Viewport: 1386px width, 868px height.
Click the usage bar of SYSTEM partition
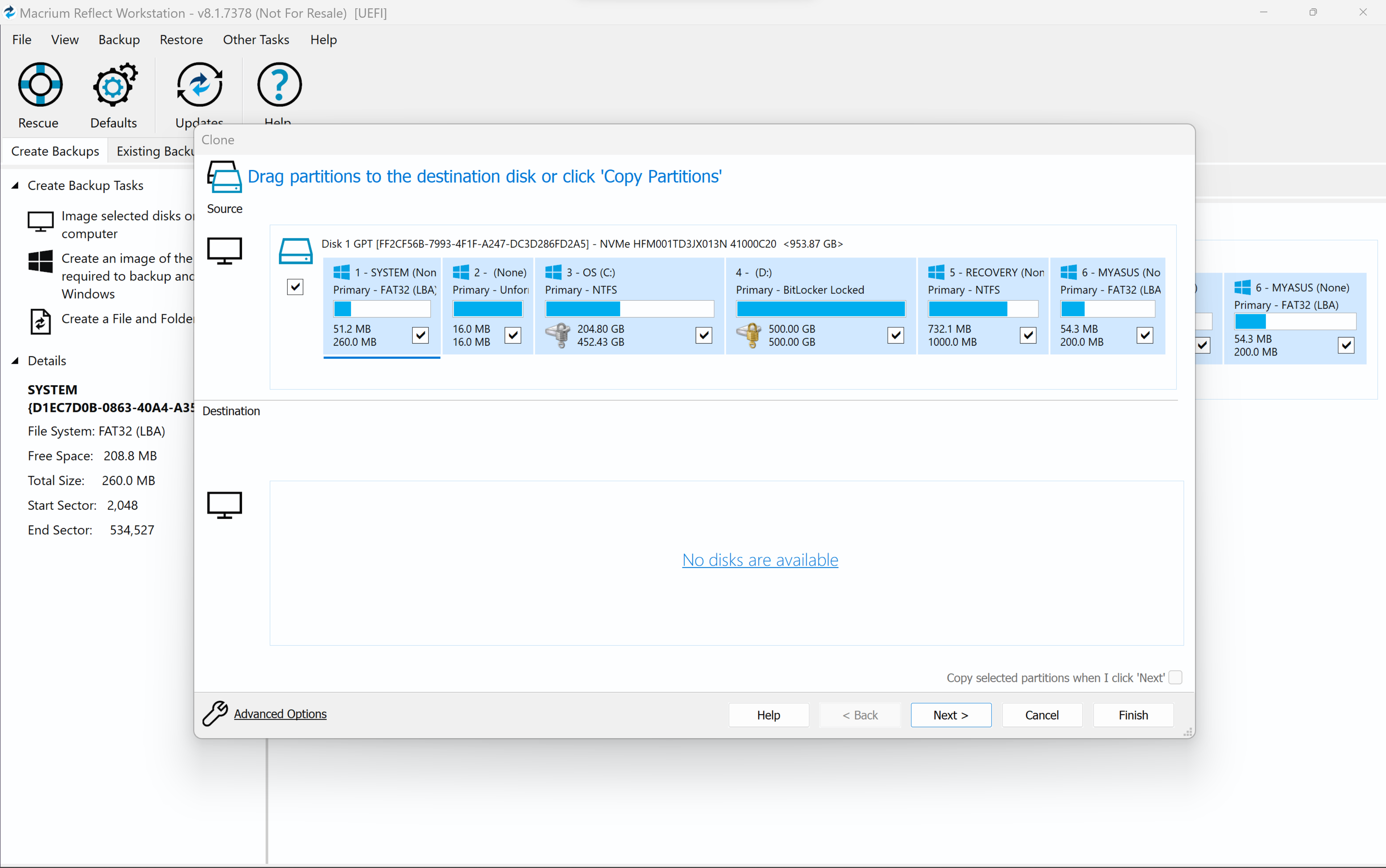(382, 309)
